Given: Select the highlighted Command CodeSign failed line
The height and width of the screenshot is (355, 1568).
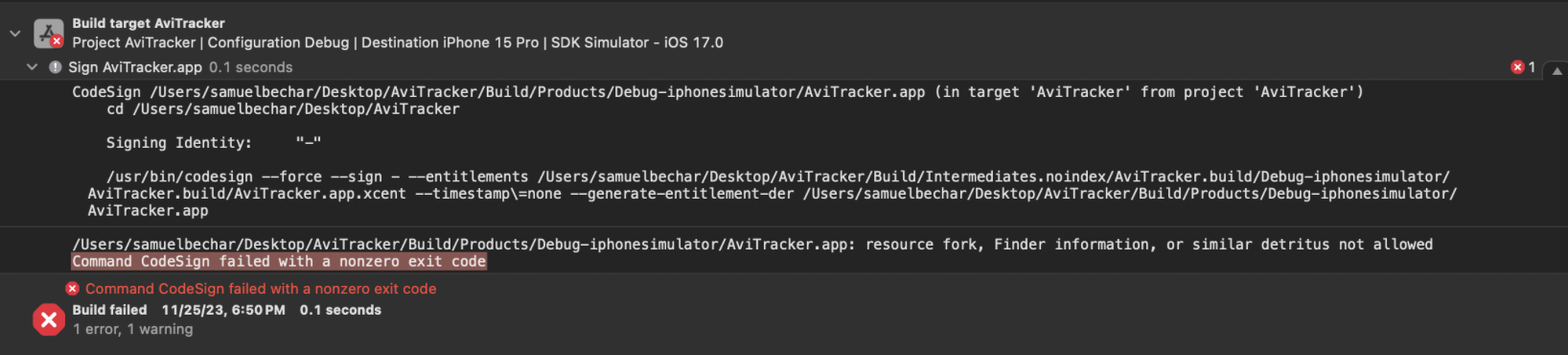Looking at the screenshot, I should [279, 262].
